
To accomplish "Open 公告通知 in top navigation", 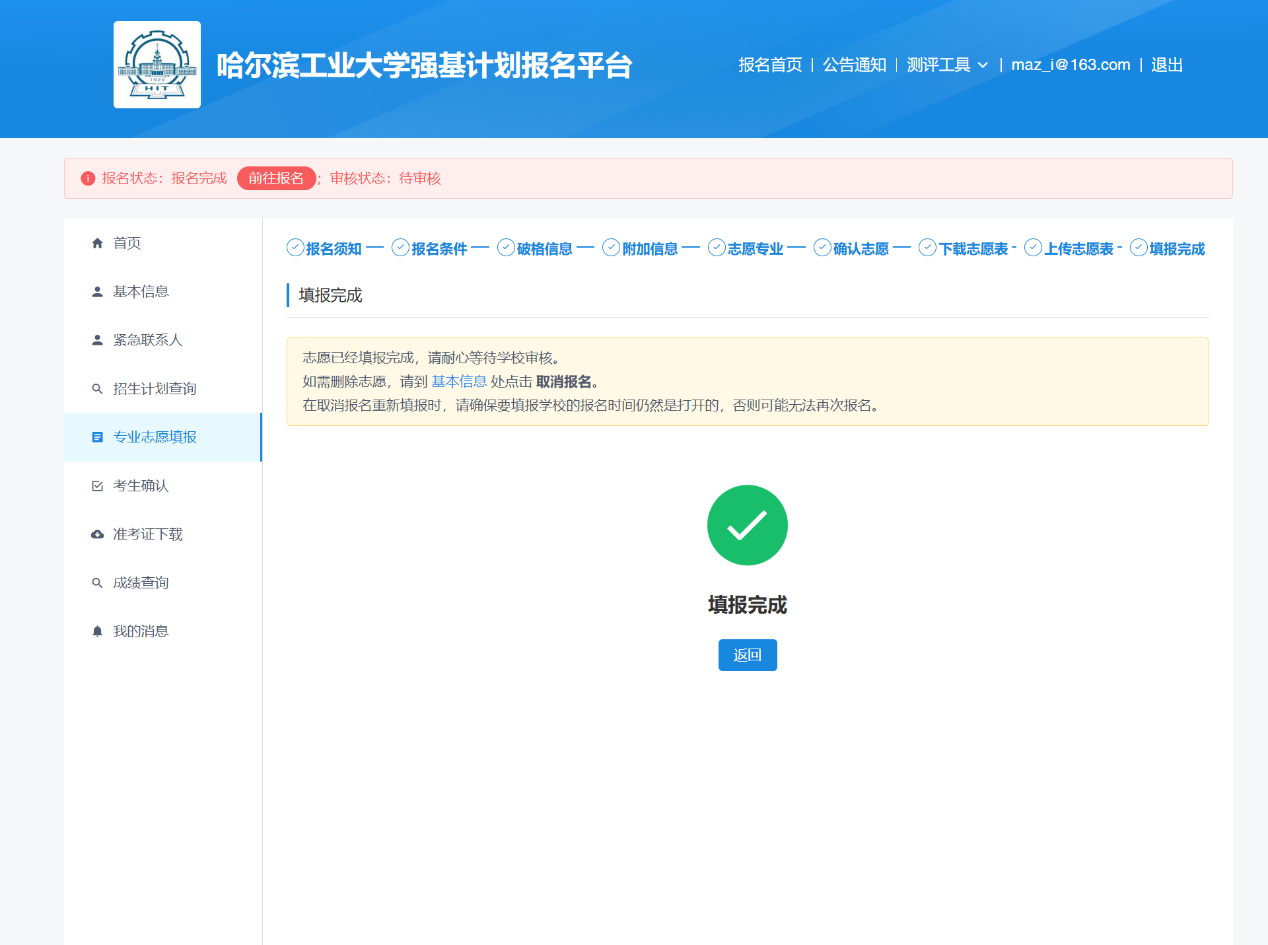I will pos(854,65).
